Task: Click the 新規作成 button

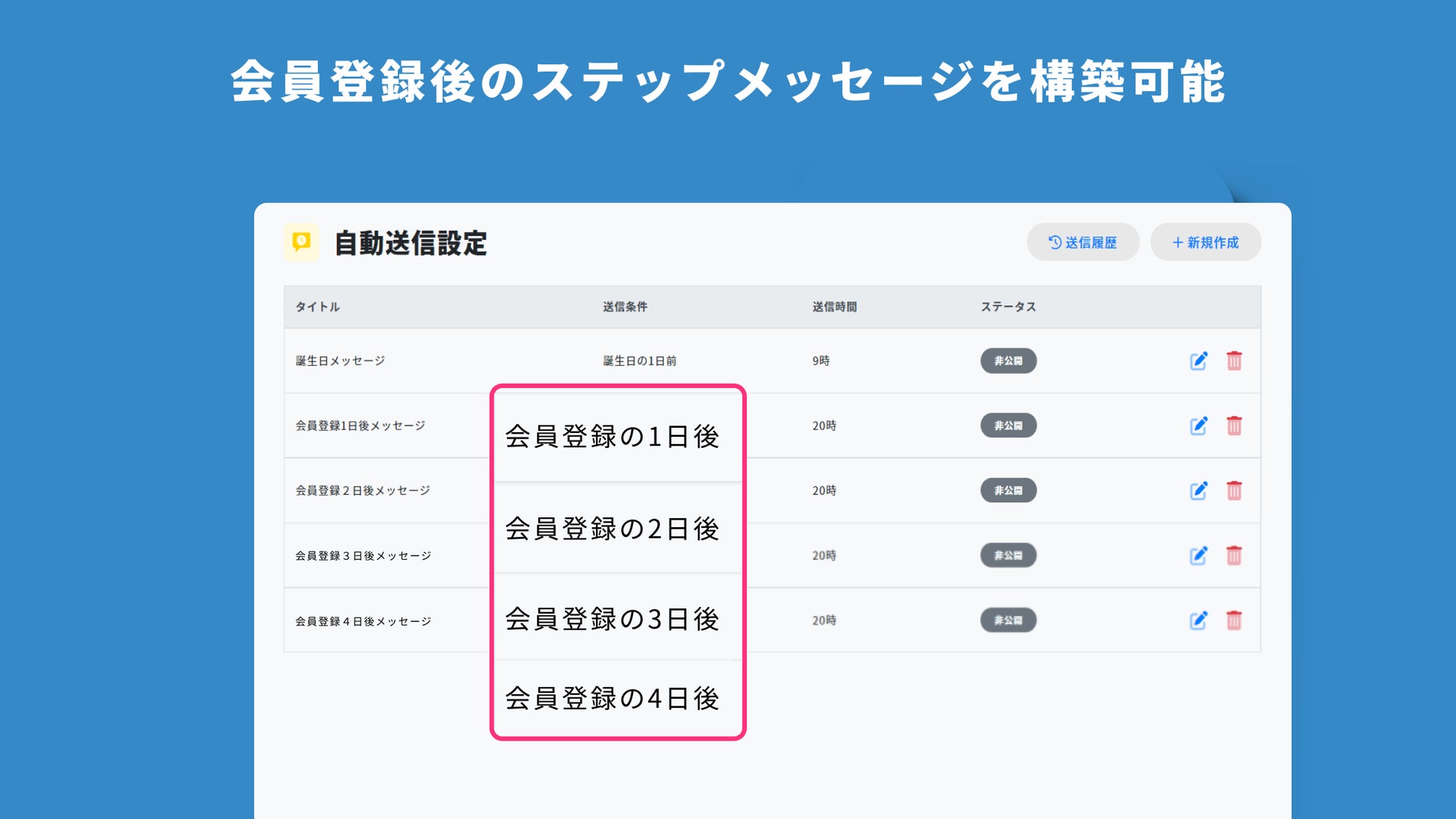Action: tap(1205, 242)
